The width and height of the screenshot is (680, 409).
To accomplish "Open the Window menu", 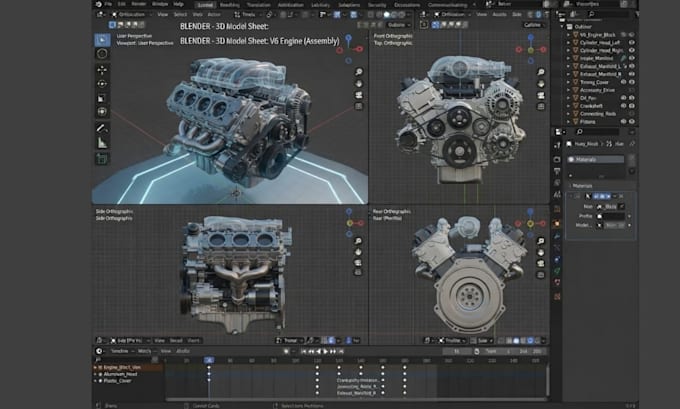I will [160, 4].
